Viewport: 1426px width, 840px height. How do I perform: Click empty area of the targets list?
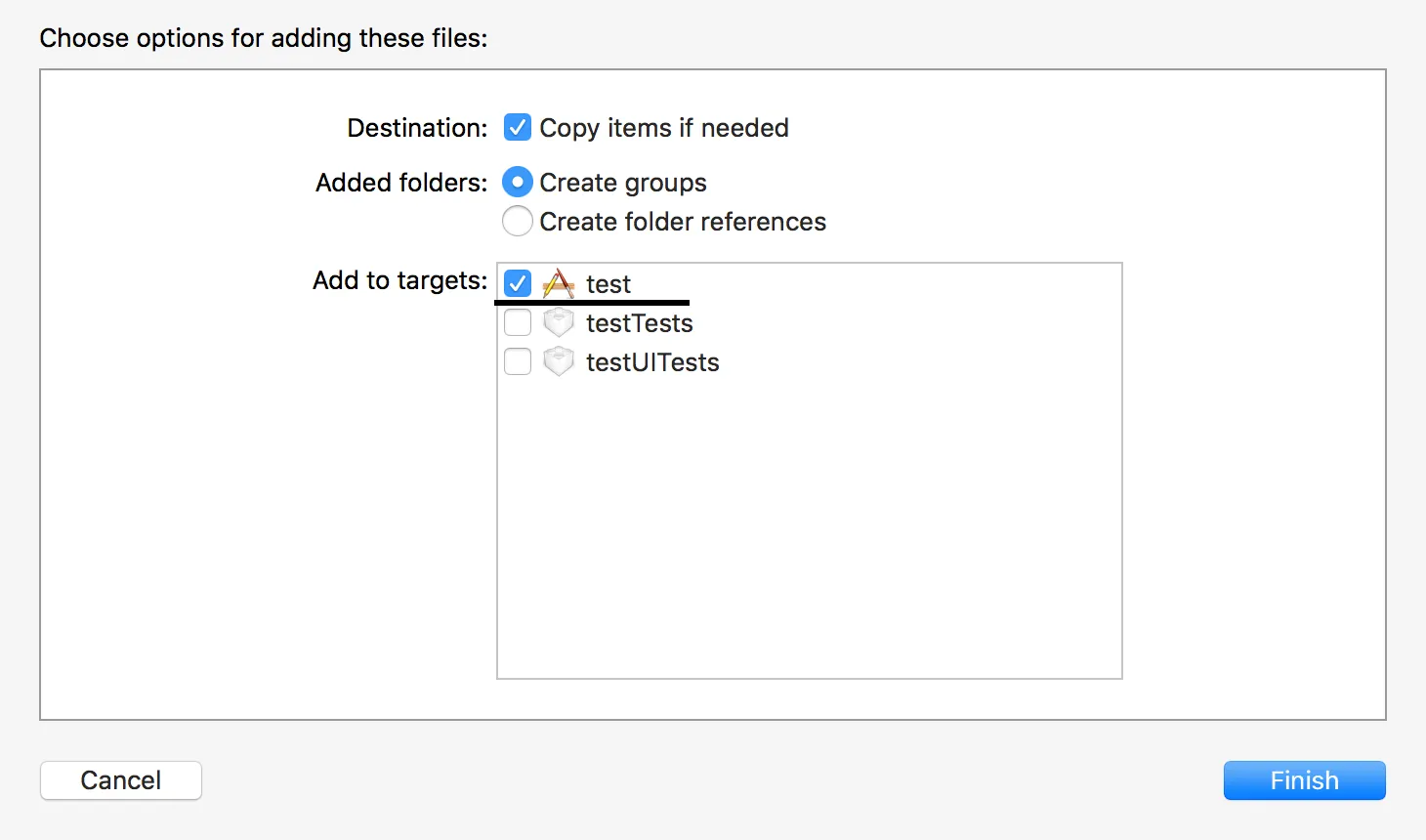tap(809, 527)
